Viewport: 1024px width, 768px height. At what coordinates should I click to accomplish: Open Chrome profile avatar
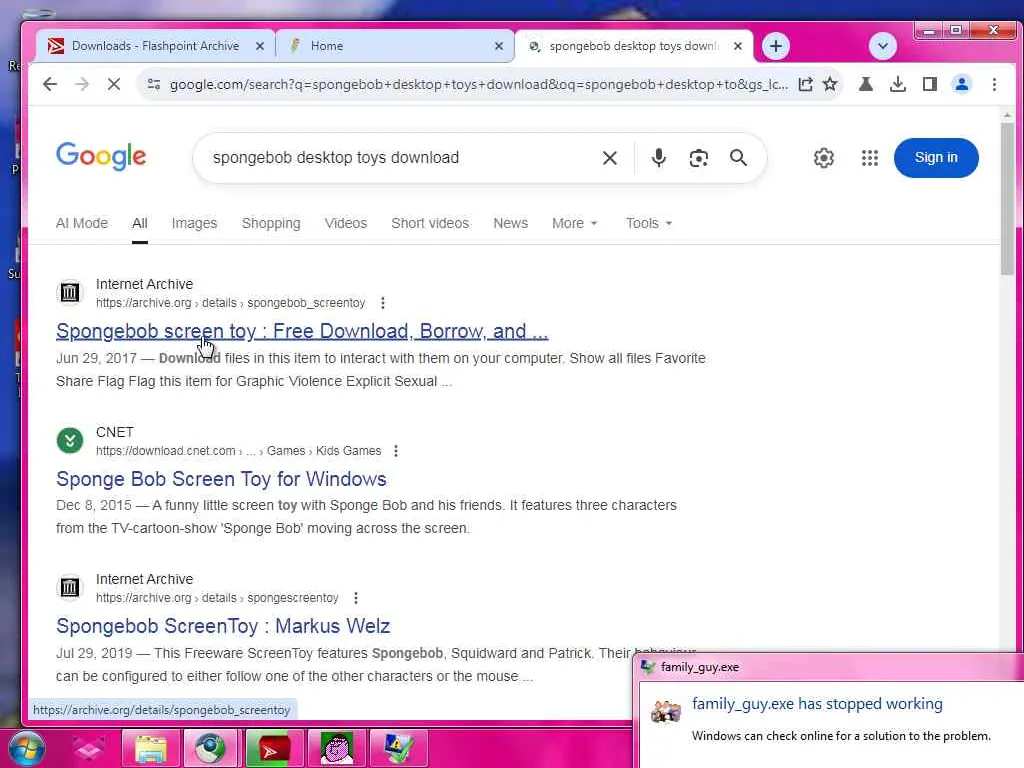pyautogui.click(x=962, y=84)
